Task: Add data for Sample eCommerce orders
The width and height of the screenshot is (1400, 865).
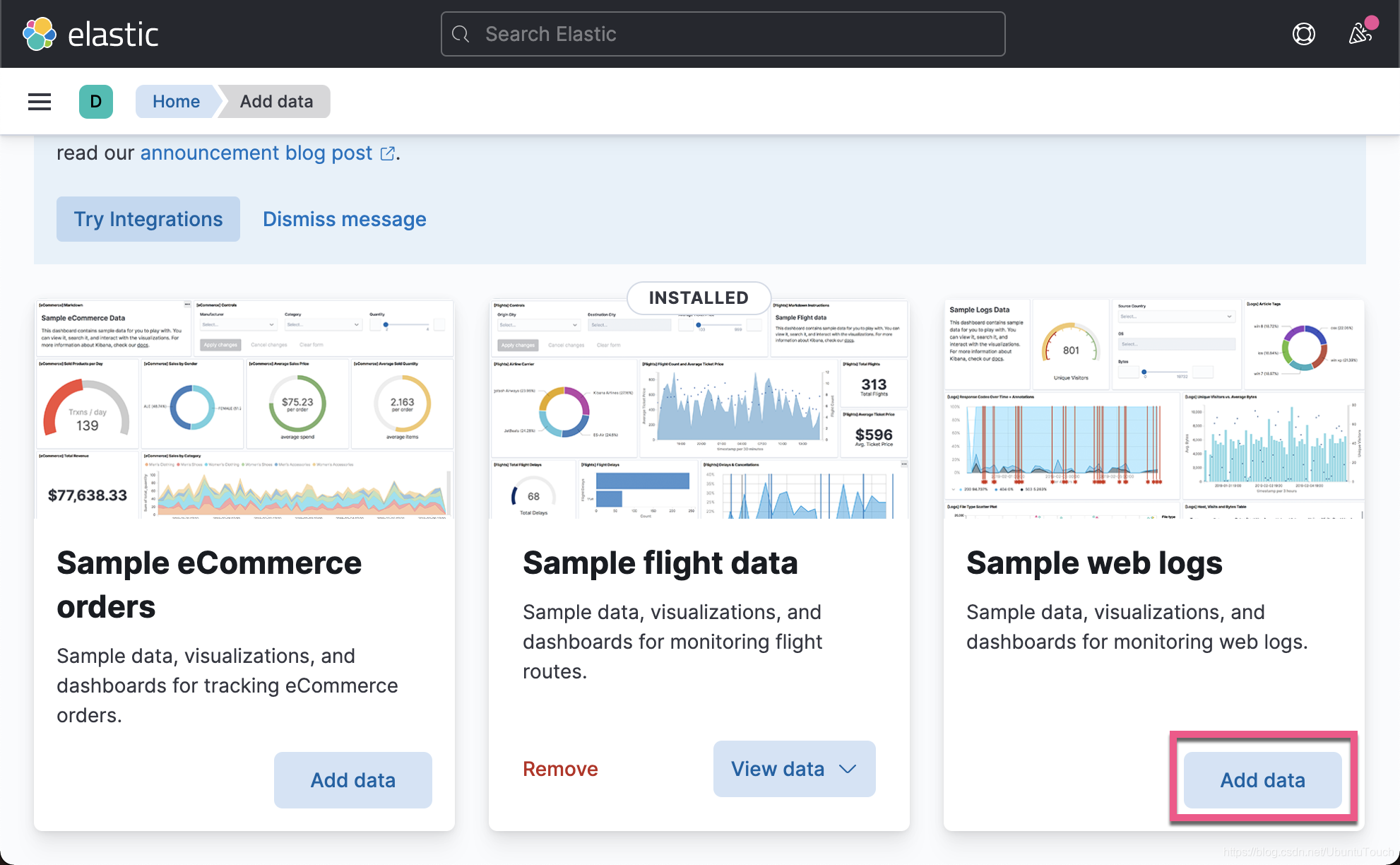Action: pos(352,780)
